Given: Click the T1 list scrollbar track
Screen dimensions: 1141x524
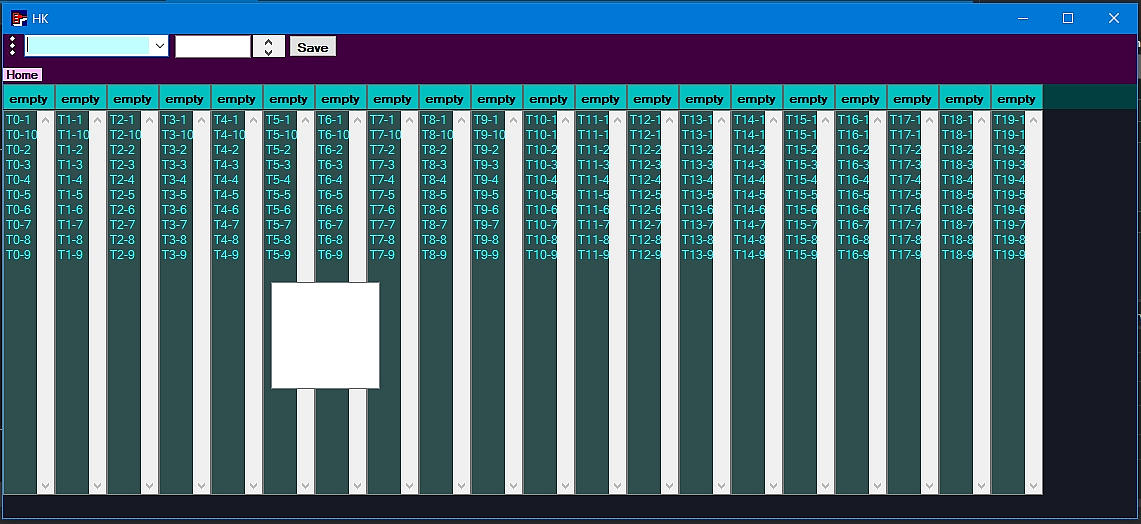Looking at the screenshot, I should click(98, 303).
